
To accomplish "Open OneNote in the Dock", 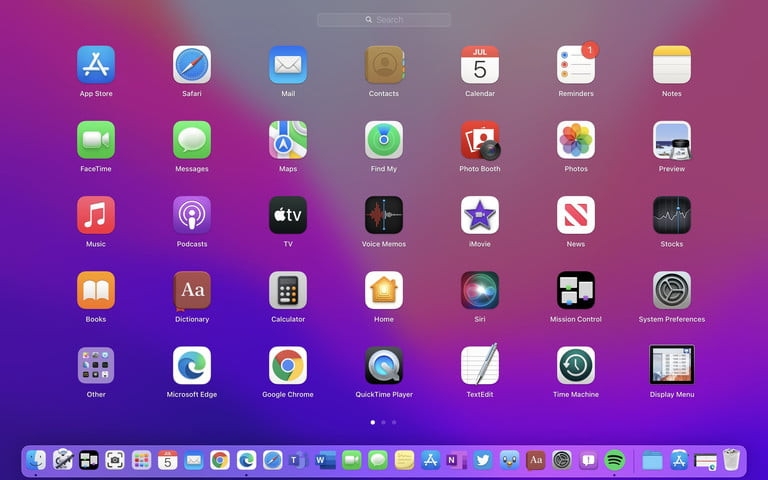I will pyautogui.click(x=456, y=460).
